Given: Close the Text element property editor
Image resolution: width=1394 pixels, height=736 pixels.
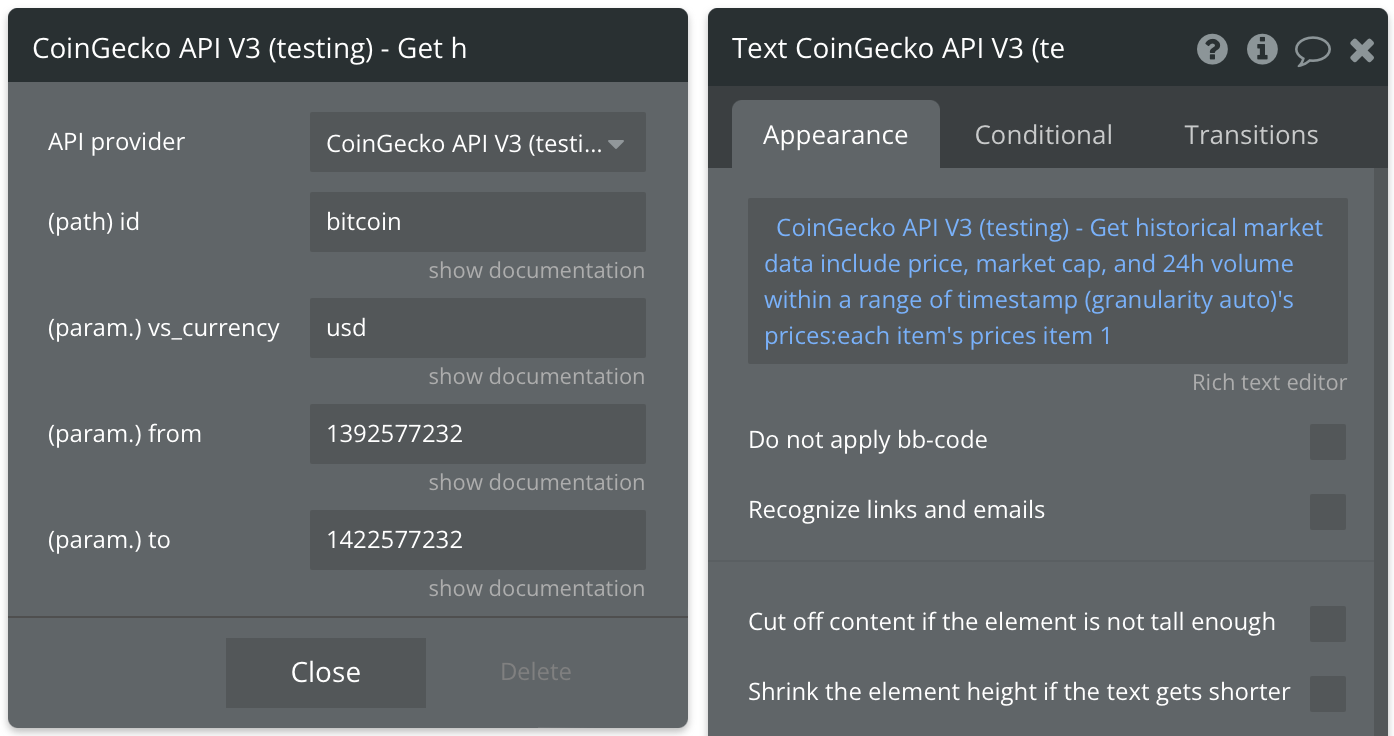Looking at the screenshot, I should [x=1362, y=50].
